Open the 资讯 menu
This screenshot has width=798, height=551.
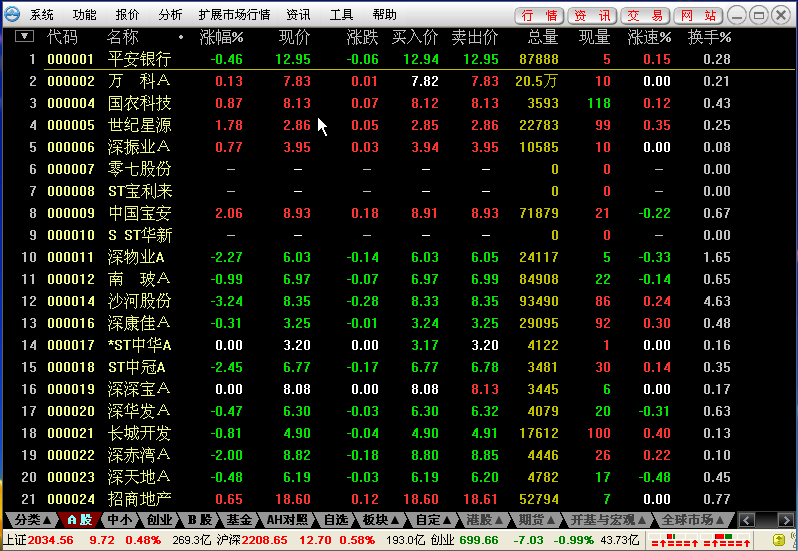(x=298, y=15)
